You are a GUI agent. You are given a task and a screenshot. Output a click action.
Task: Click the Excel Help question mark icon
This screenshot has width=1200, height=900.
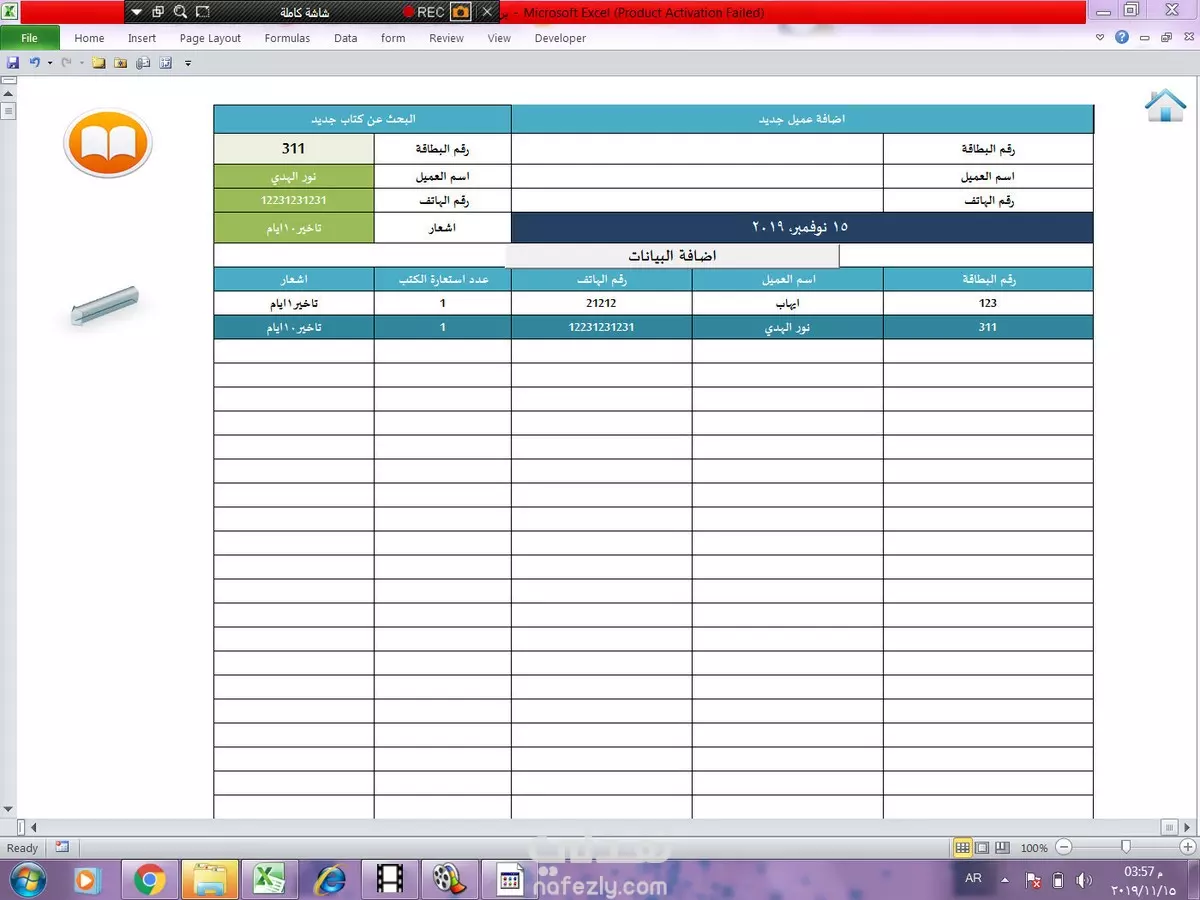pos(1122,37)
